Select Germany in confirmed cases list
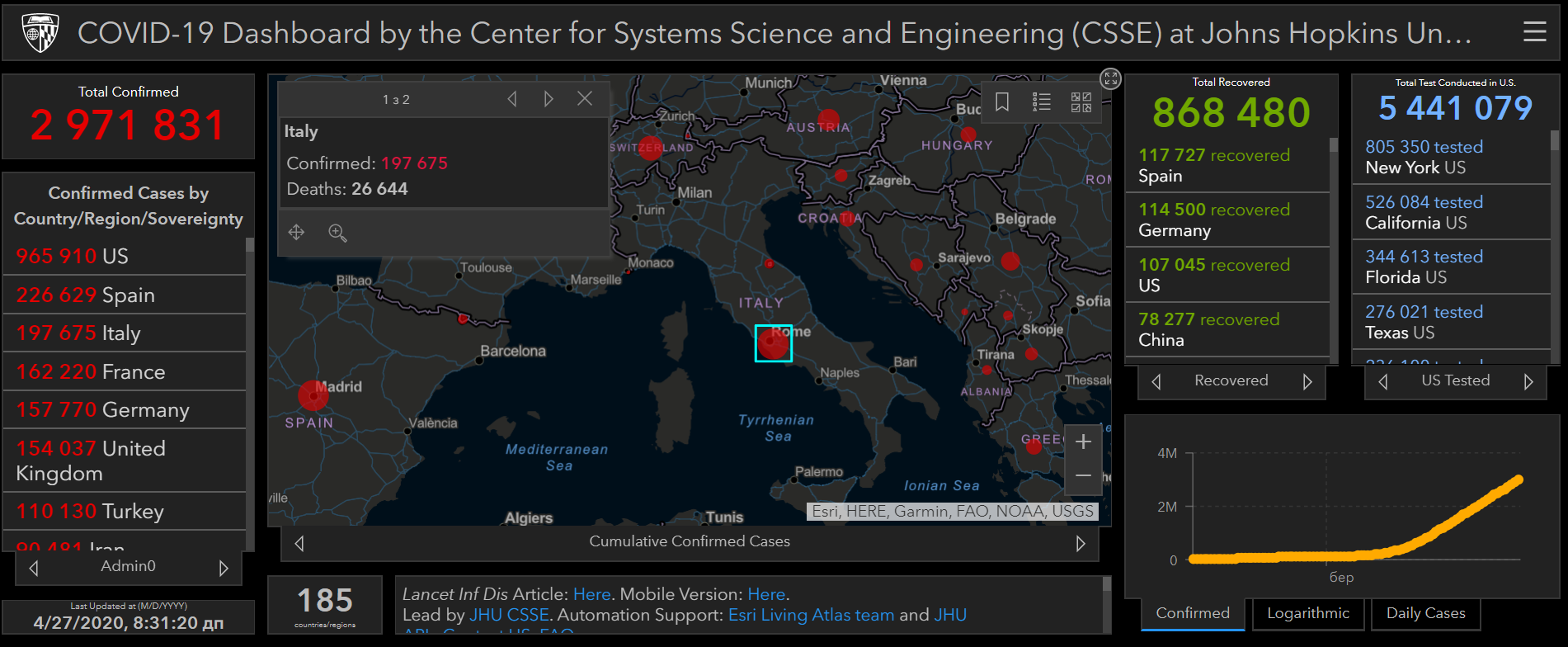This screenshot has height=647, width=1568. (x=125, y=410)
